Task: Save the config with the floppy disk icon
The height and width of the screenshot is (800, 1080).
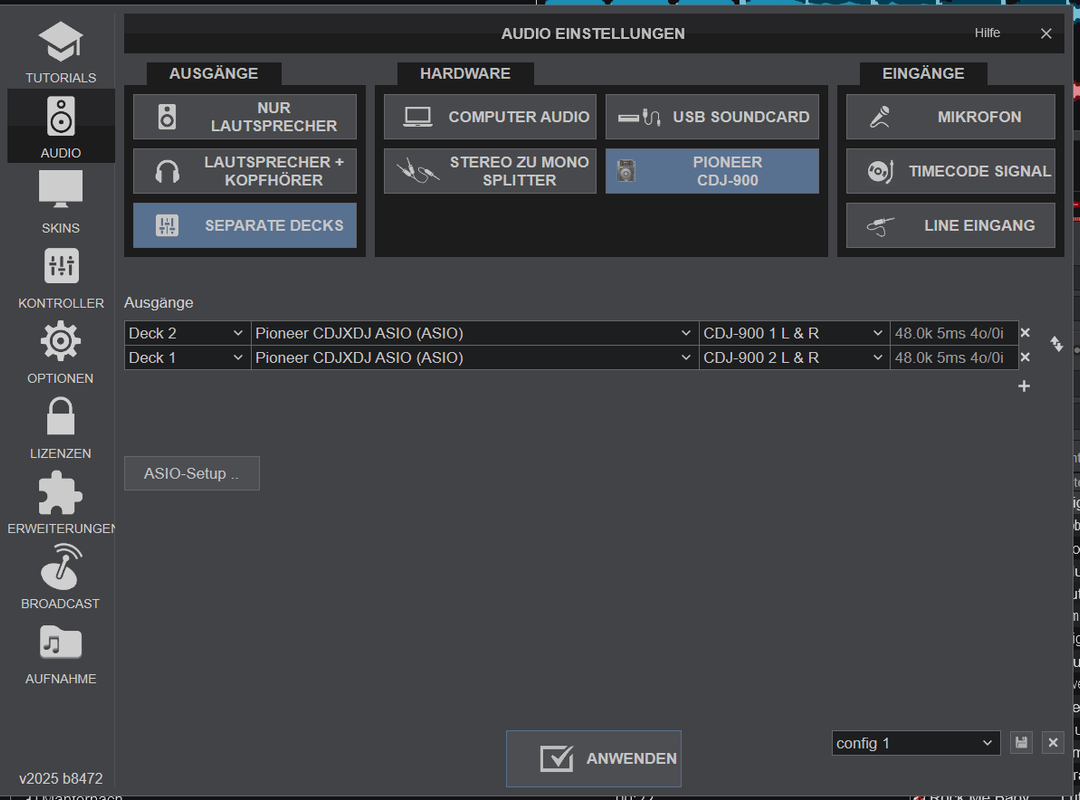Action: pos(1021,743)
